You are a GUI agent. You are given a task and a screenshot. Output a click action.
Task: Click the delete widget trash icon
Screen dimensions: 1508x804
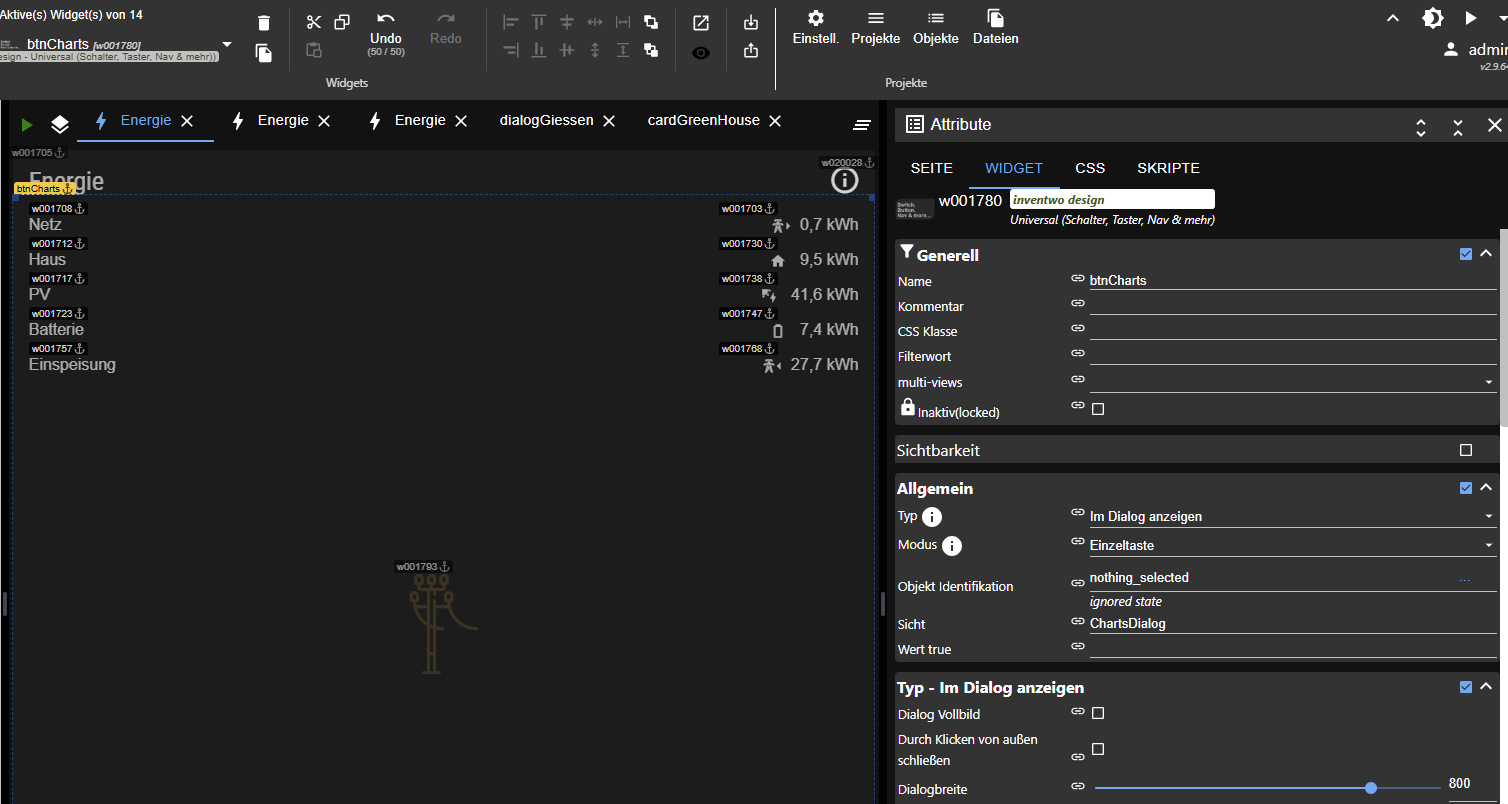coord(264,23)
